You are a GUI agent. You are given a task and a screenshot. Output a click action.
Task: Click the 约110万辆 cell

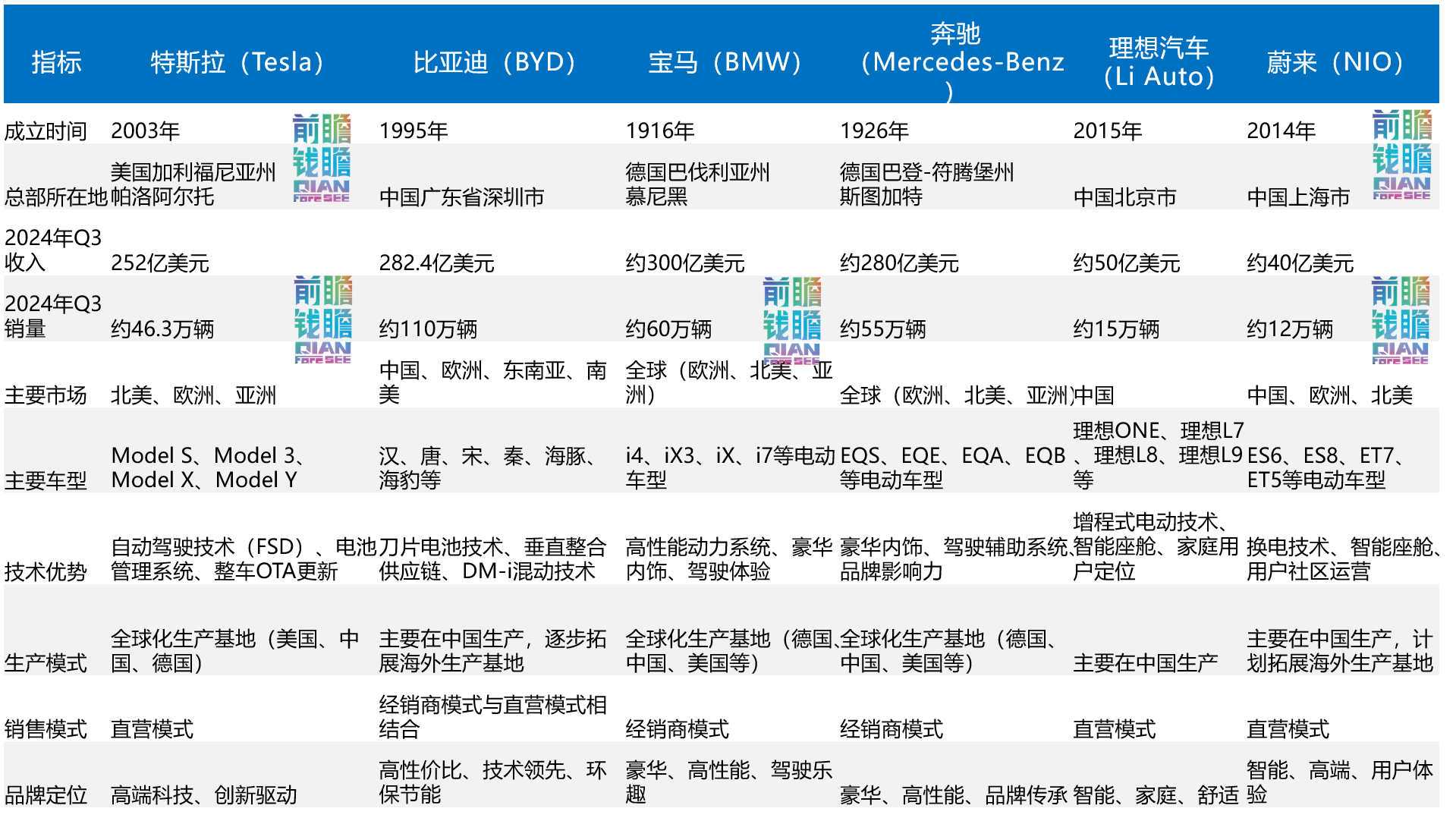[428, 329]
